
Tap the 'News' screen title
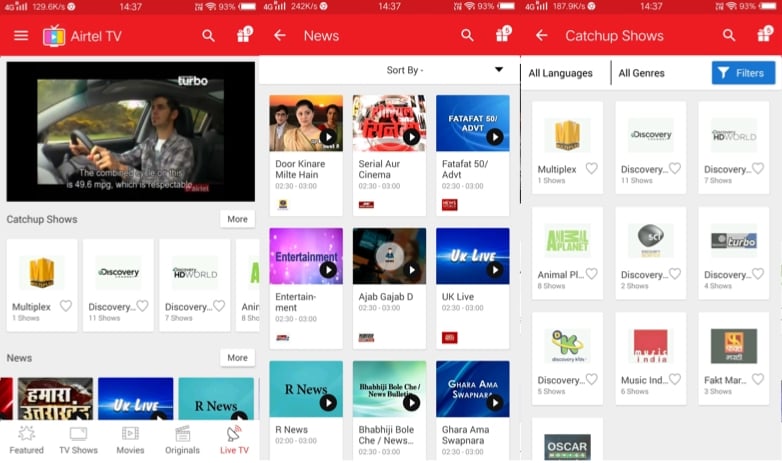[x=321, y=35]
